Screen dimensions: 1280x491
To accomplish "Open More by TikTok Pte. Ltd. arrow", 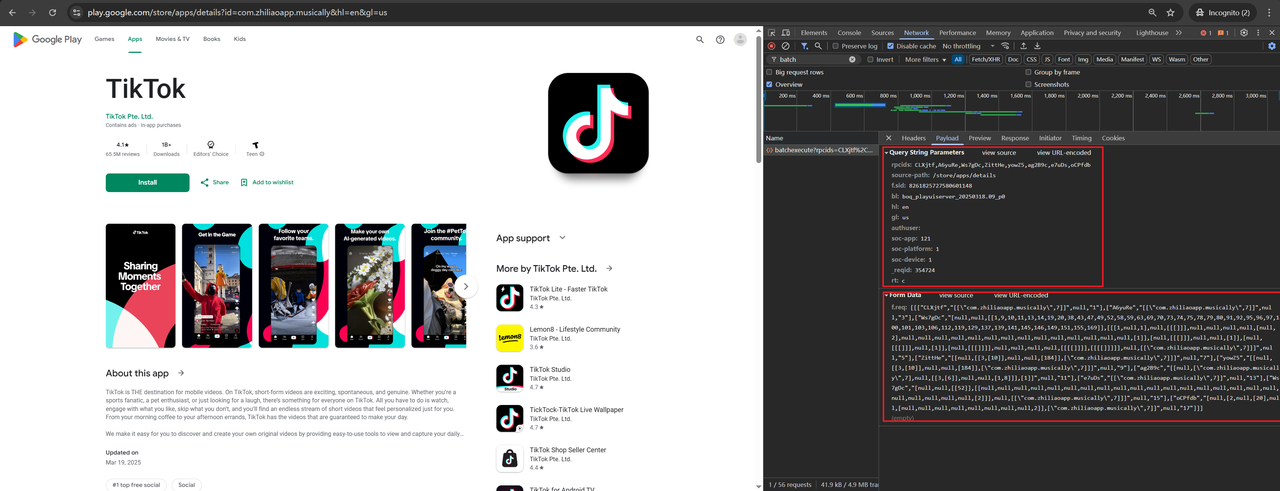I will [609, 269].
